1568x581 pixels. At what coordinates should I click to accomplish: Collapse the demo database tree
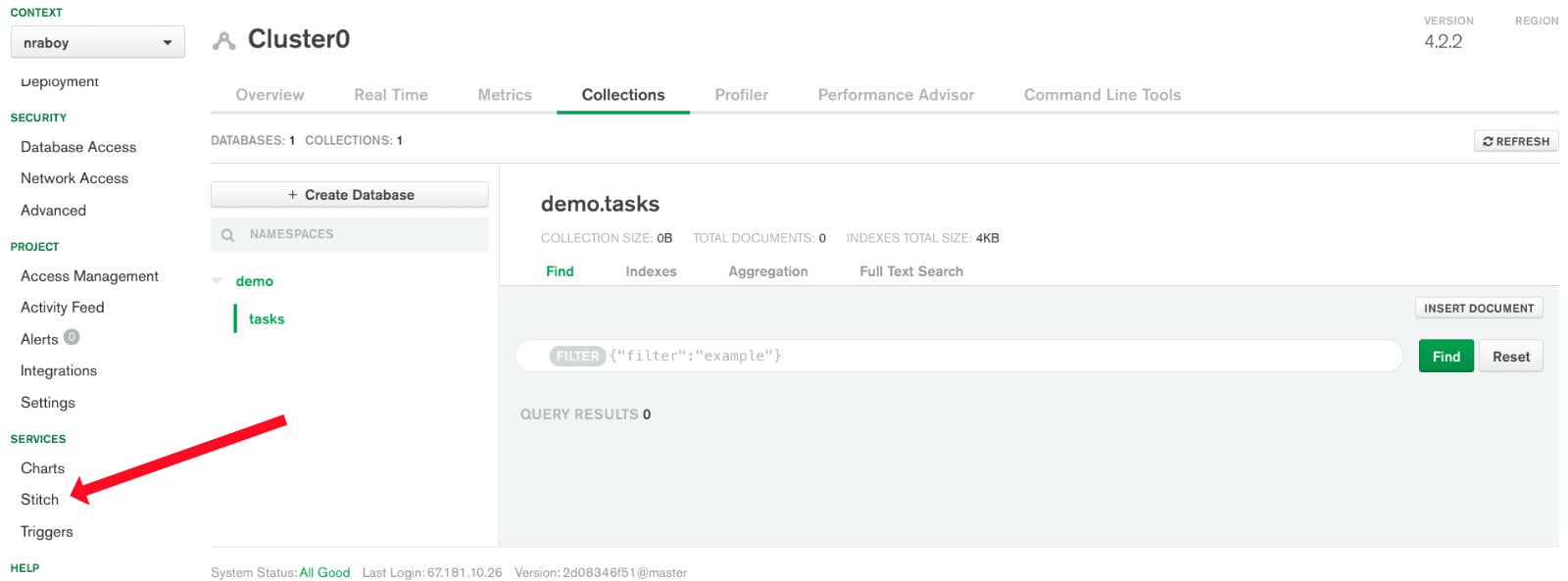(218, 281)
